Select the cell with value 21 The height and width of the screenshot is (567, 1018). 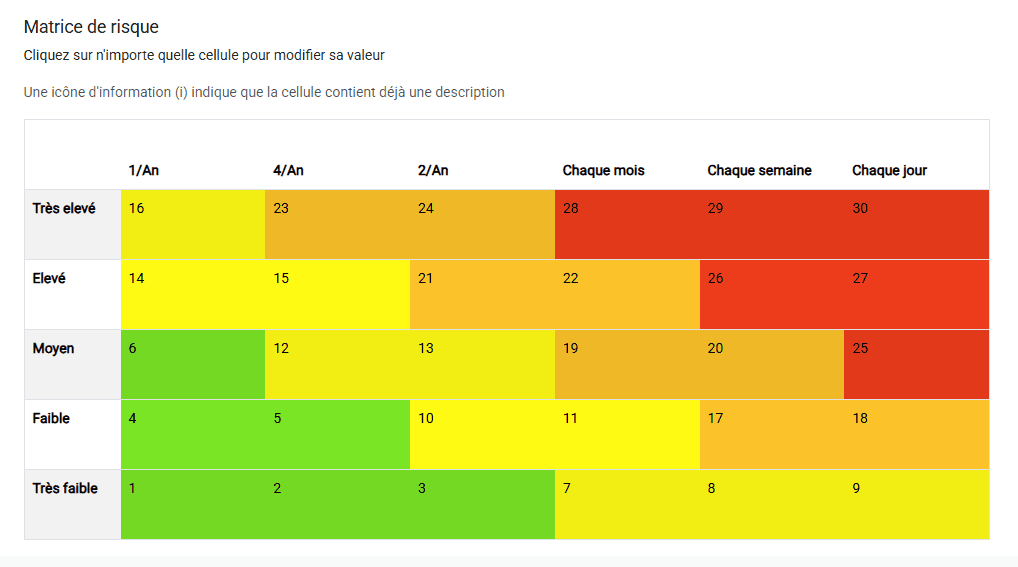tap(482, 295)
